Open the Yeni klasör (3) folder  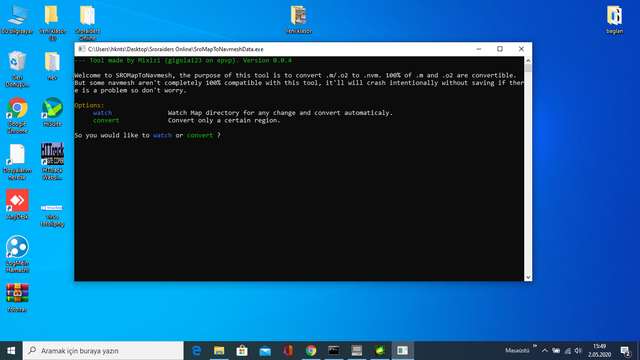coord(52,23)
